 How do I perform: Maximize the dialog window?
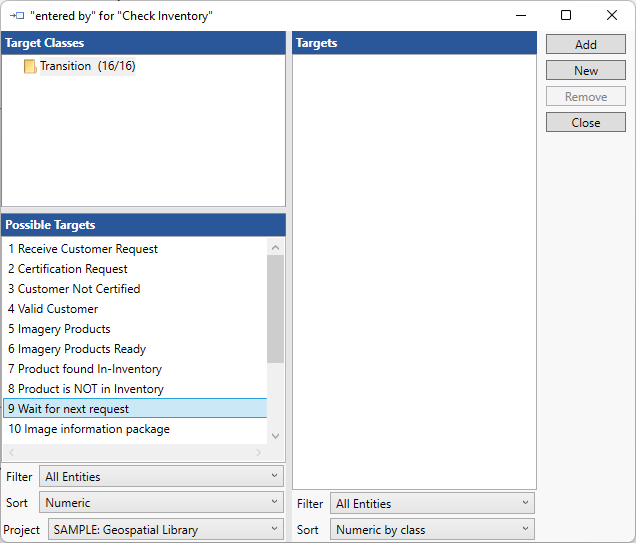[566, 16]
